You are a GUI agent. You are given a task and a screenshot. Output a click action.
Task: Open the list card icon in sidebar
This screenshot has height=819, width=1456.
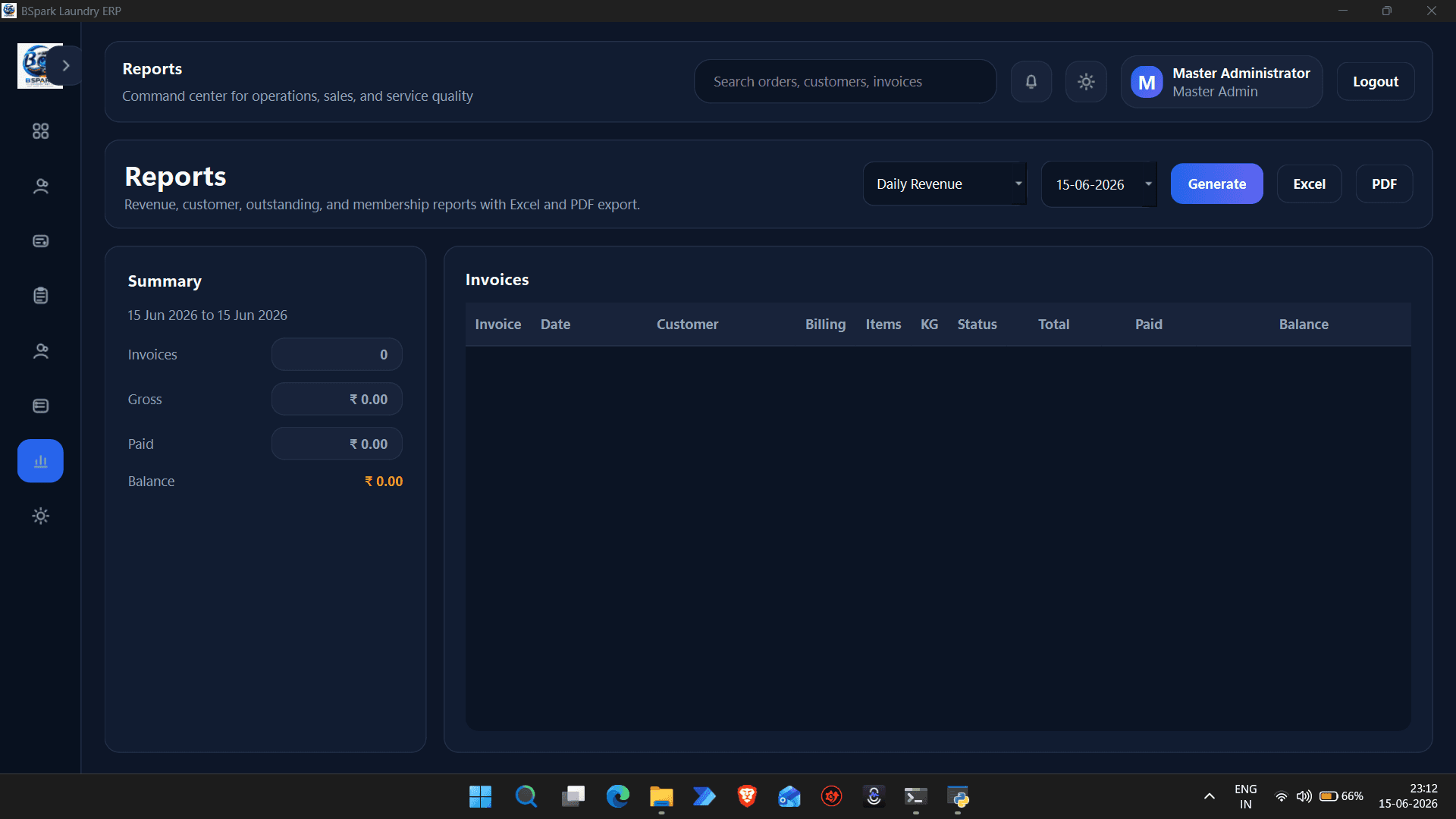tap(41, 406)
